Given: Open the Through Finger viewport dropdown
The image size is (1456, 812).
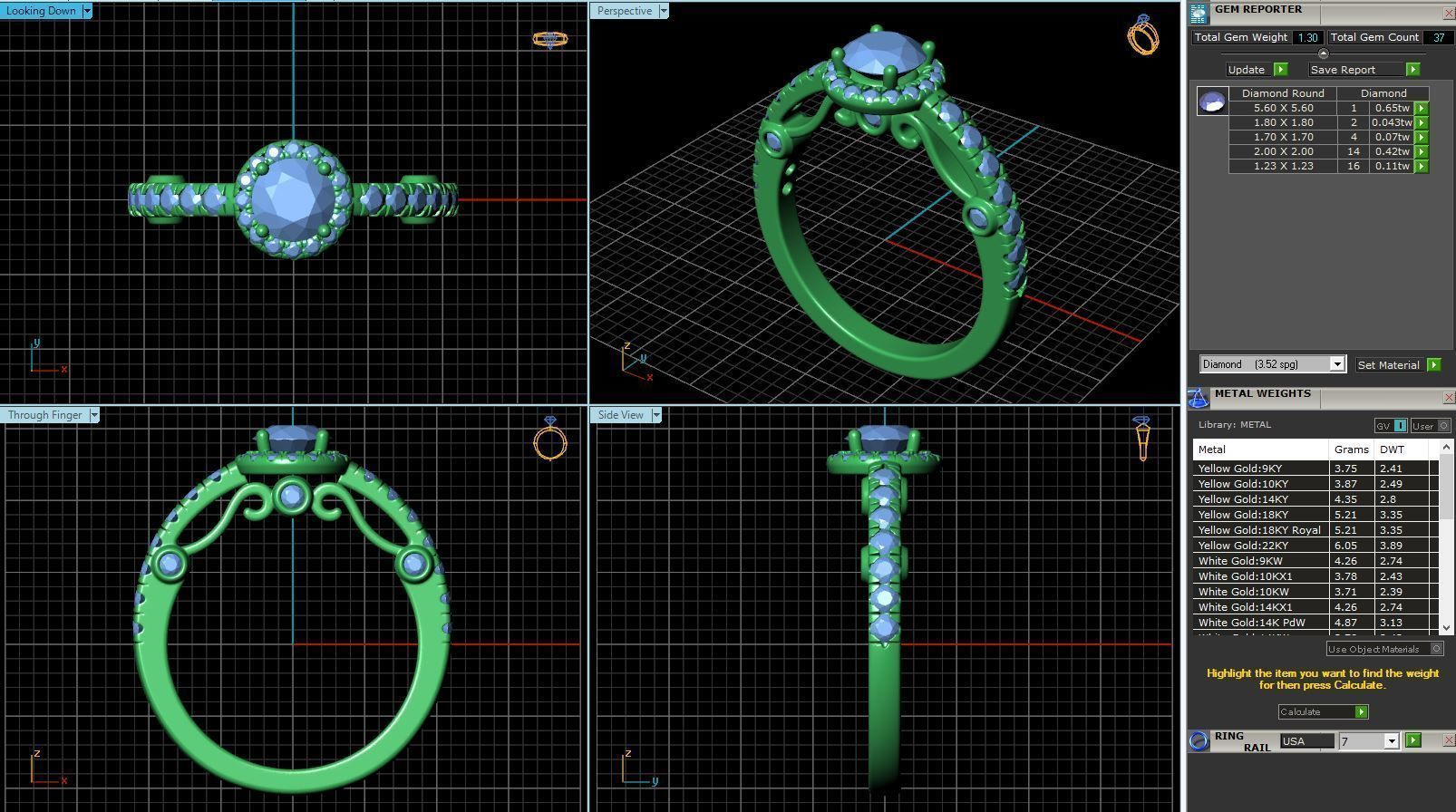Looking at the screenshot, I should (x=93, y=415).
